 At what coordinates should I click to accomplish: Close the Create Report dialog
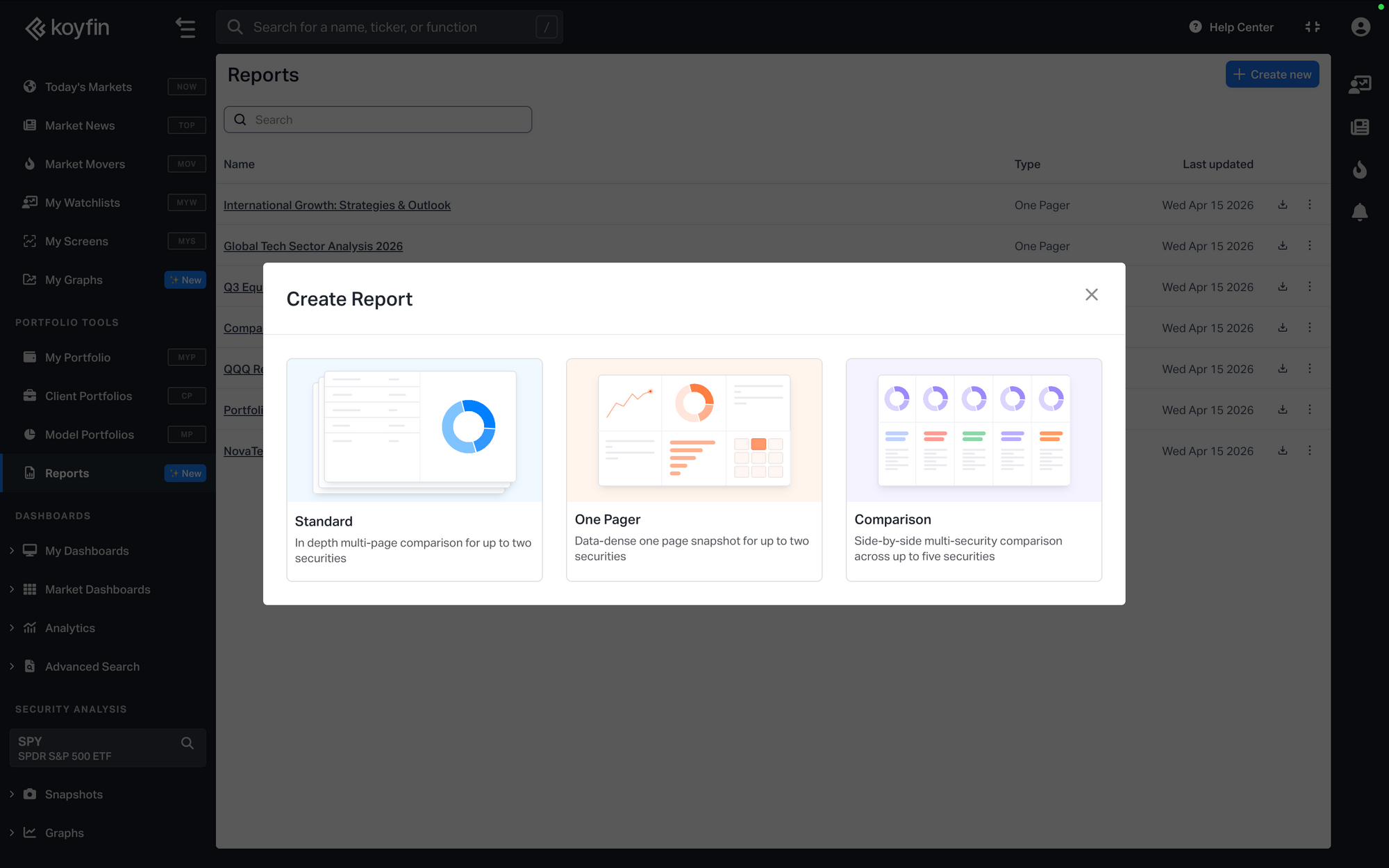[1091, 295]
